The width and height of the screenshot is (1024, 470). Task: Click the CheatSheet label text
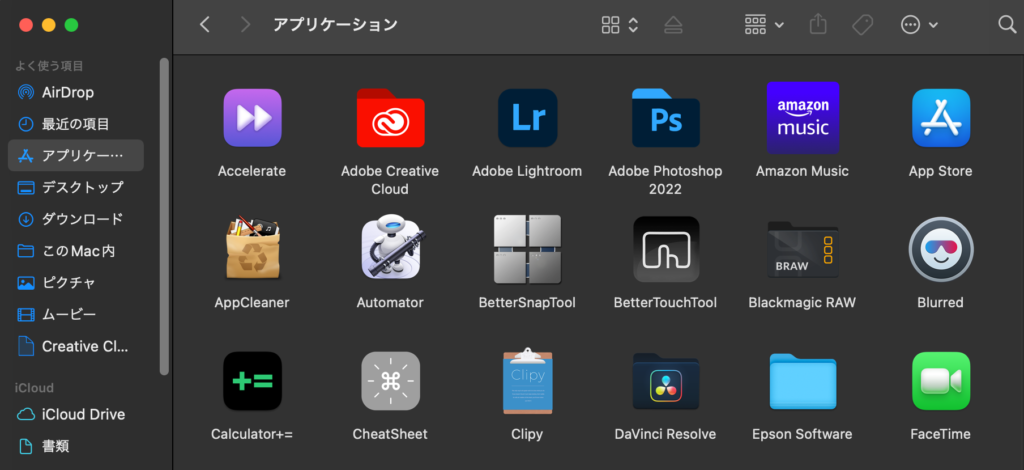[x=391, y=434]
